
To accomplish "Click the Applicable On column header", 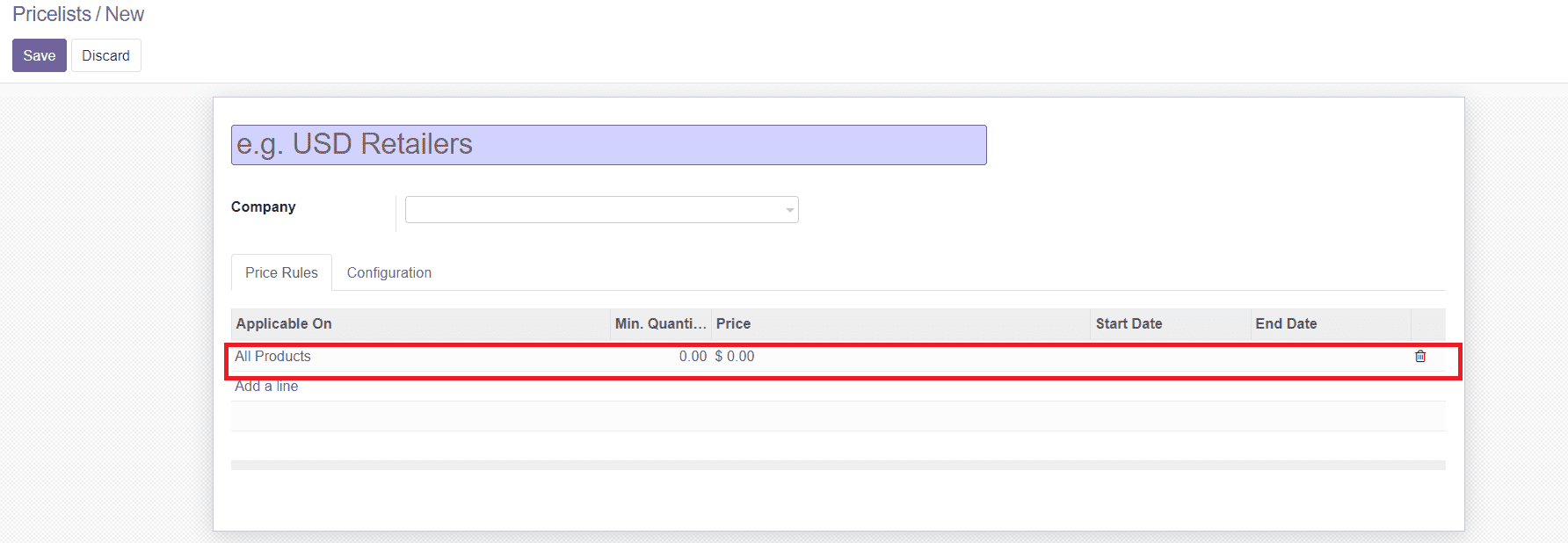I will 283,323.
